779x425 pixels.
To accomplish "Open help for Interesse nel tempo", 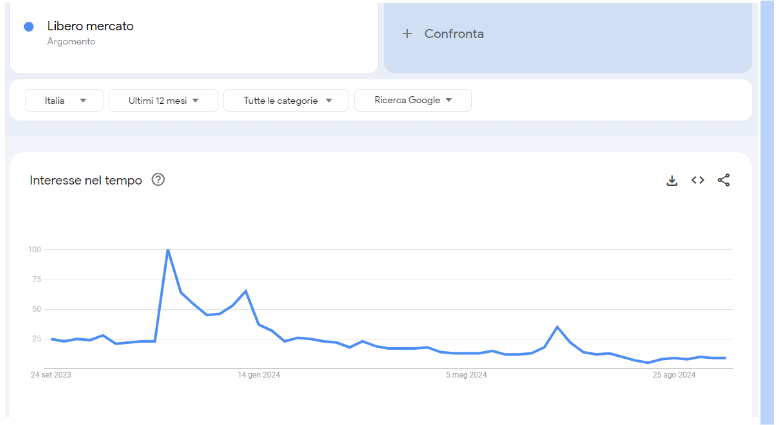I will tap(158, 180).
